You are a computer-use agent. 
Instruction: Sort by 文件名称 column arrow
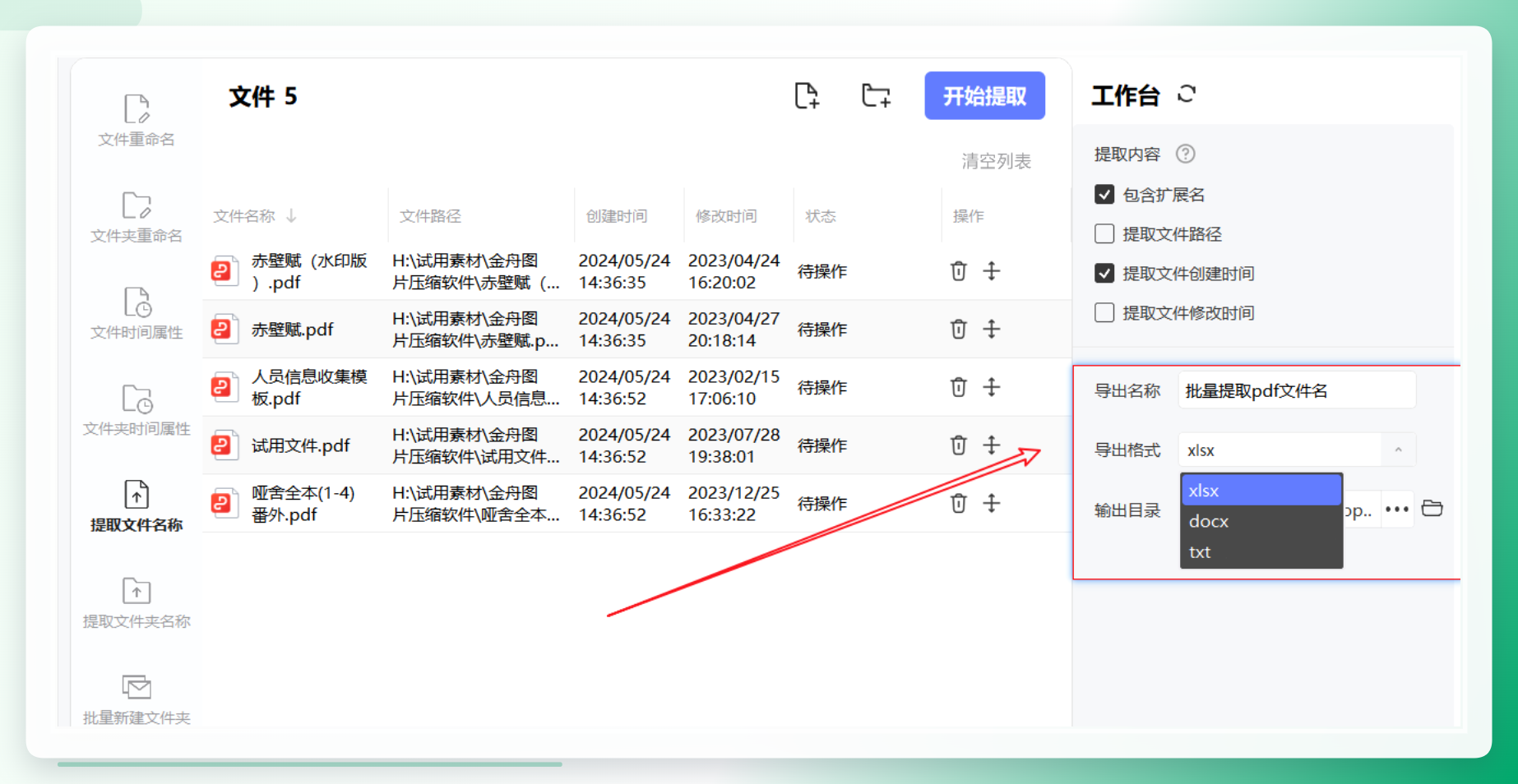pos(291,216)
